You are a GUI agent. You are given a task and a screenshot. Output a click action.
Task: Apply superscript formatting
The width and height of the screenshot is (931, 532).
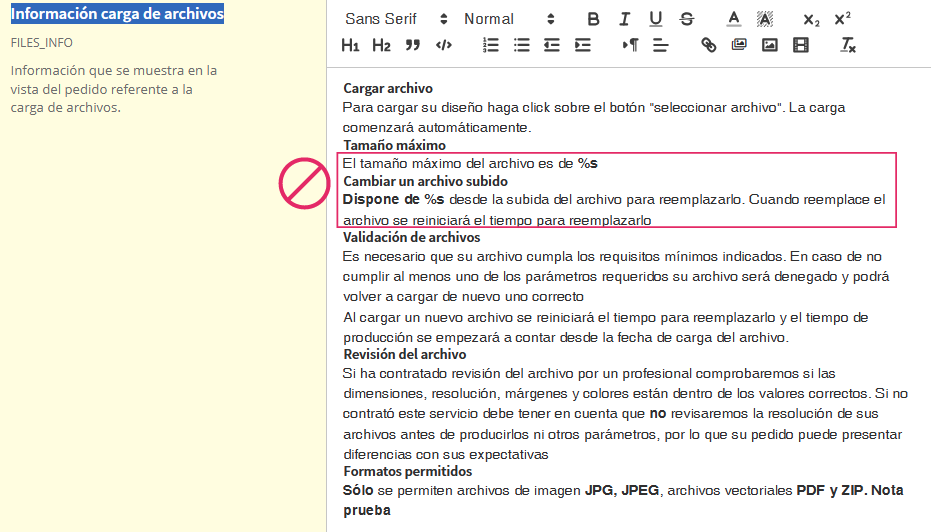tap(842, 19)
